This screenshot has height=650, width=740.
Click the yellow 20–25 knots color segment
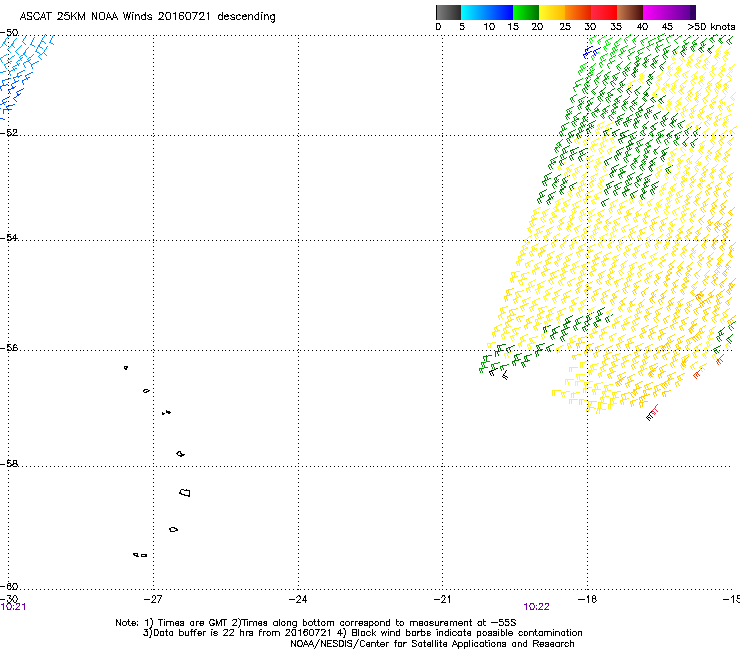pyautogui.click(x=552, y=12)
